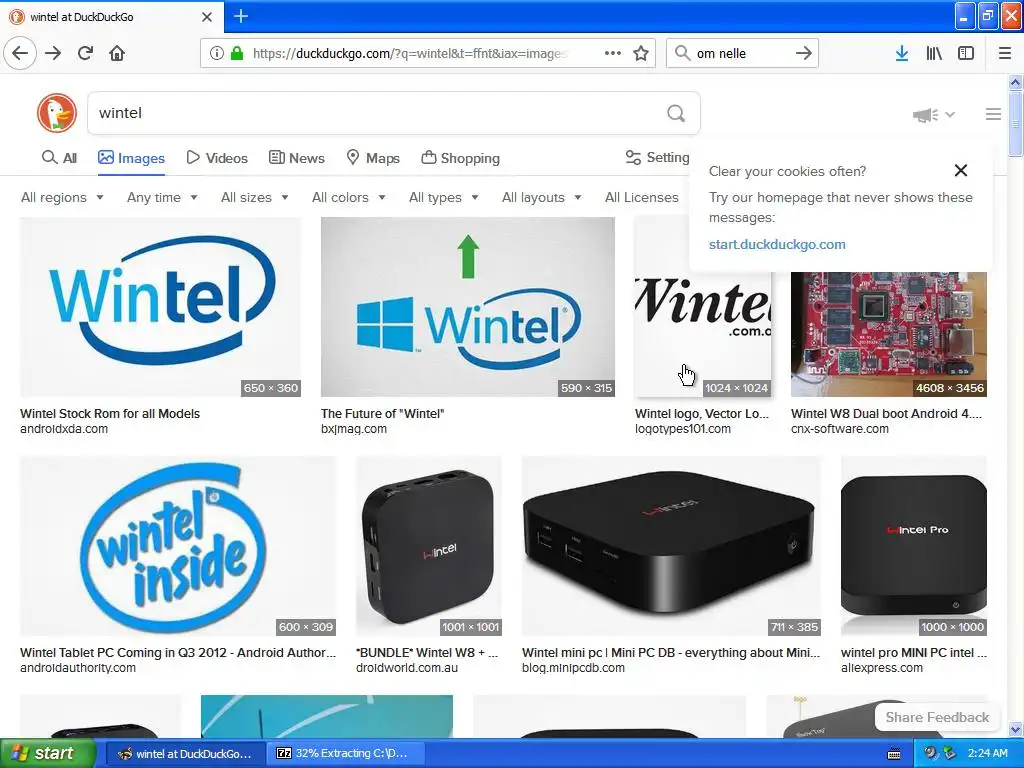Bookmark this page with the star icon
1024x768 pixels.
pyautogui.click(x=641, y=54)
